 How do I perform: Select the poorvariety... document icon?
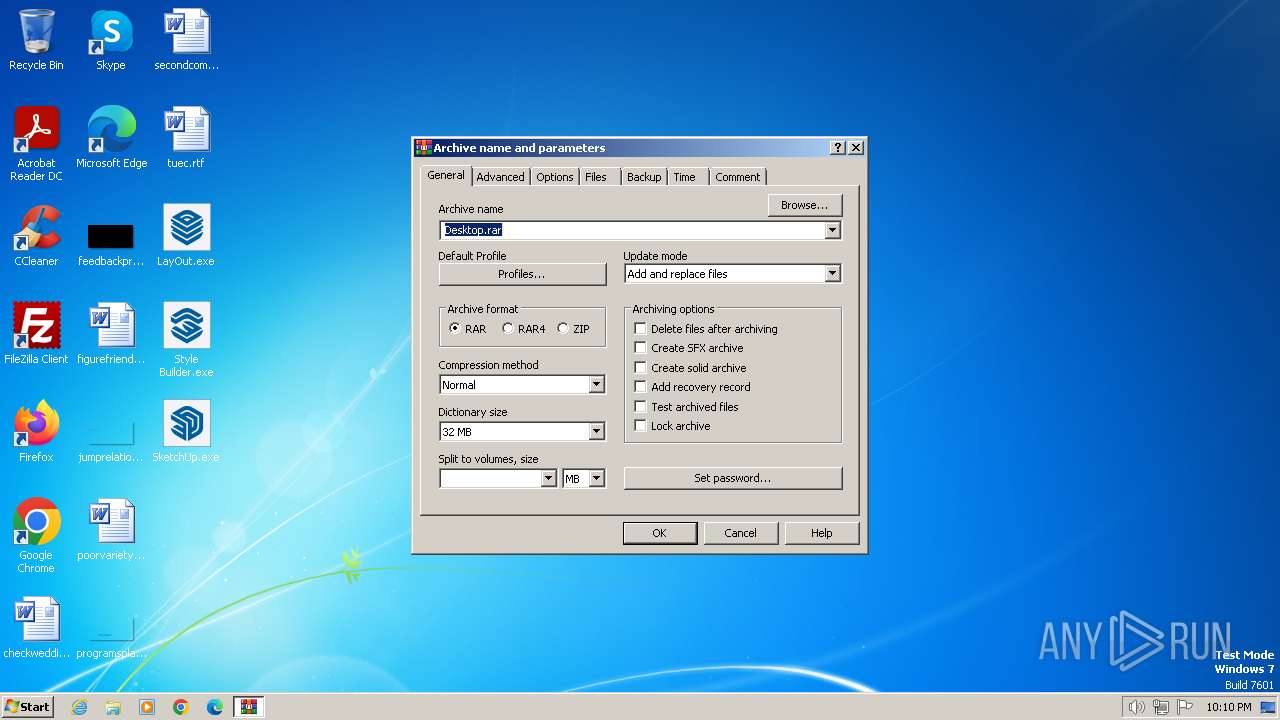point(111,530)
